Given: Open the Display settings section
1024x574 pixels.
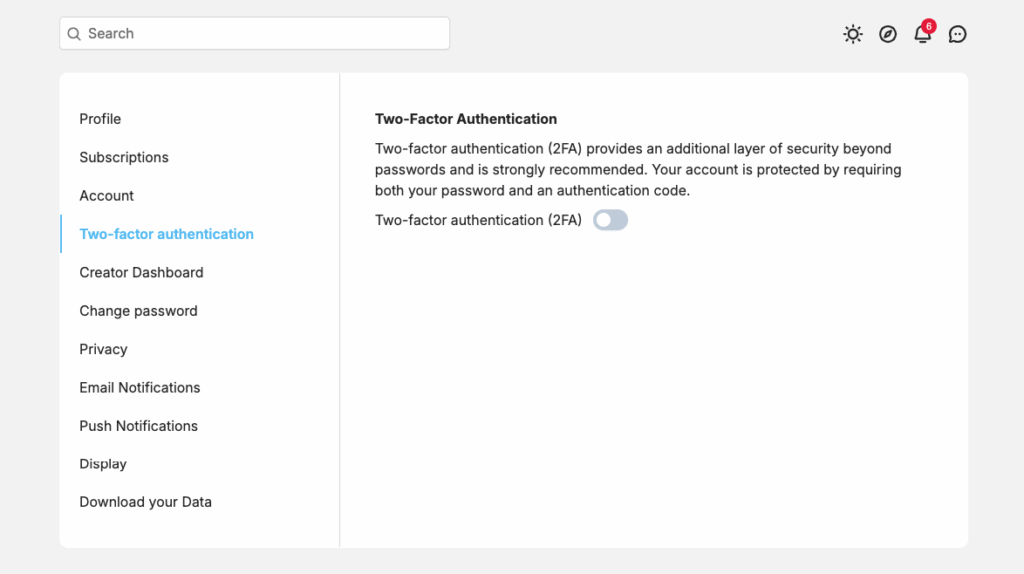Looking at the screenshot, I should tap(103, 464).
